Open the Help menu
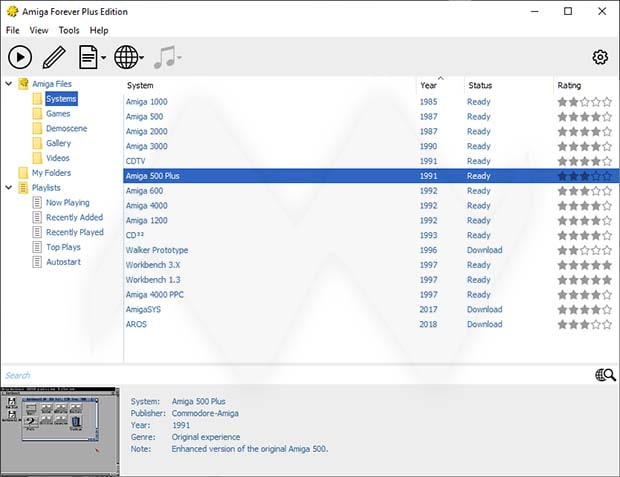The height and width of the screenshot is (477, 620). point(99,30)
